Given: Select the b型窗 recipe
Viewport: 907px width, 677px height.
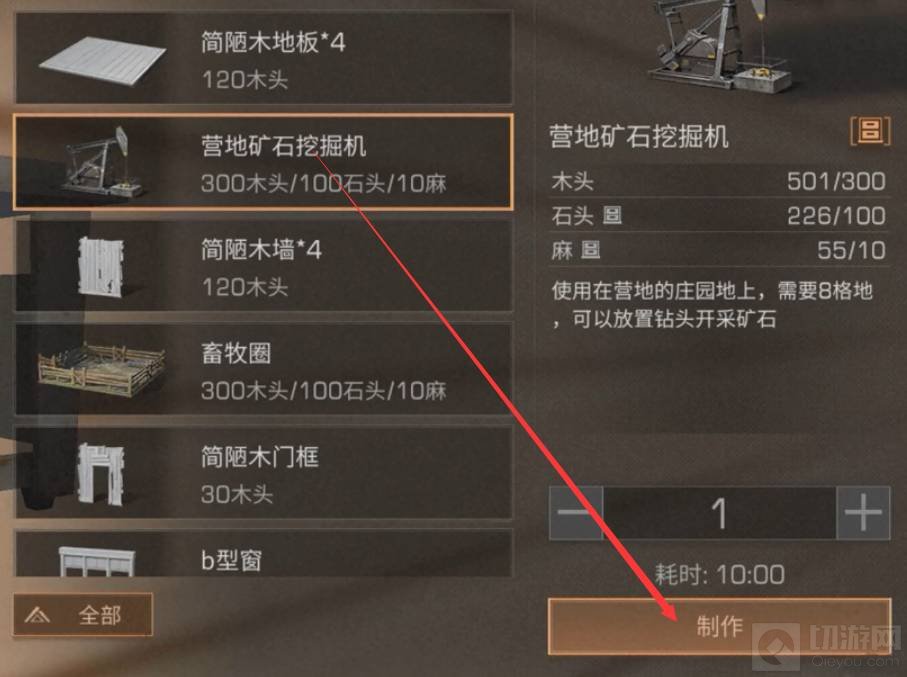Looking at the screenshot, I should (264, 553).
